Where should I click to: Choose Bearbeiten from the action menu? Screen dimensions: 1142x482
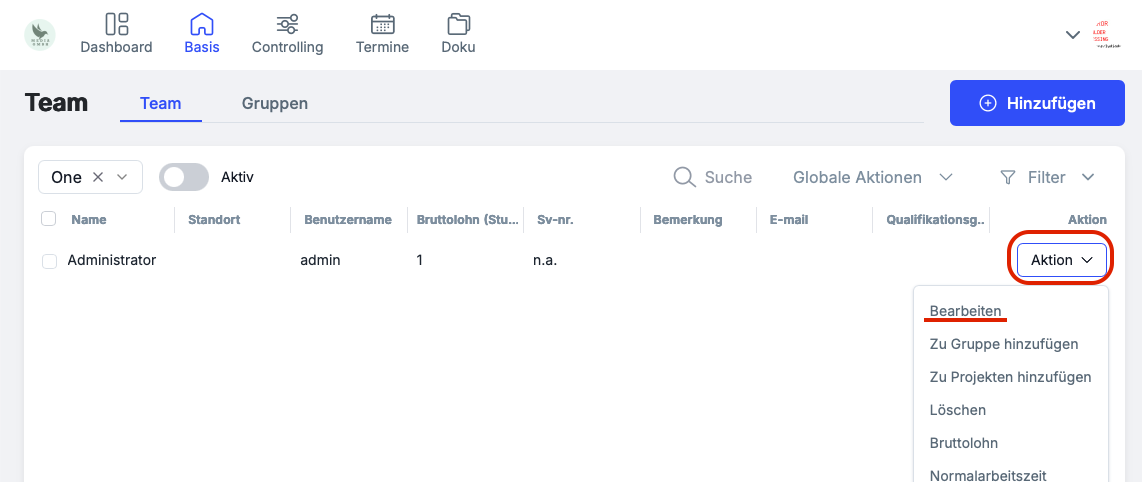965,311
